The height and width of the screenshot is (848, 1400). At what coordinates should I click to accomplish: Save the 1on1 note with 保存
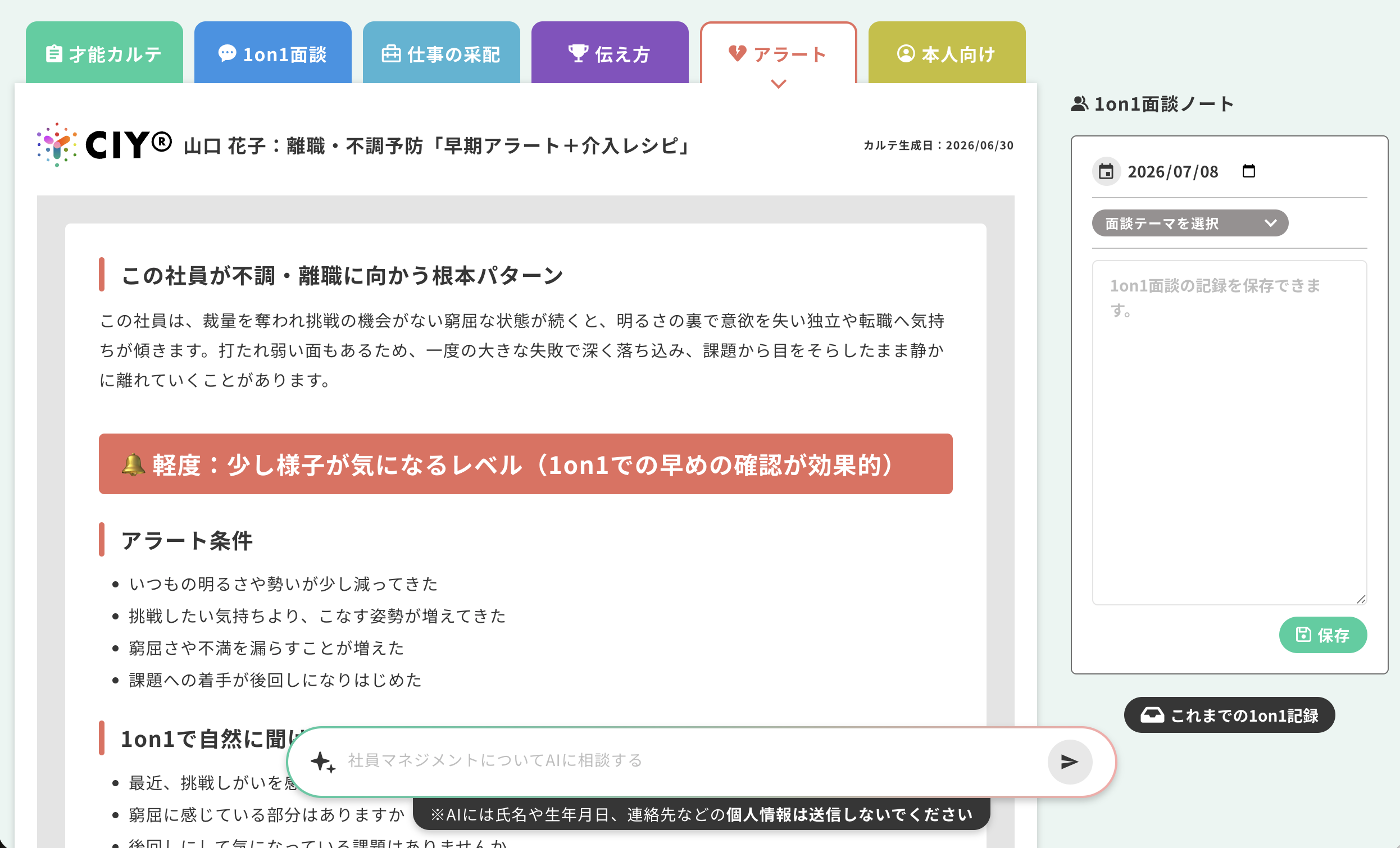pos(1322,635)
